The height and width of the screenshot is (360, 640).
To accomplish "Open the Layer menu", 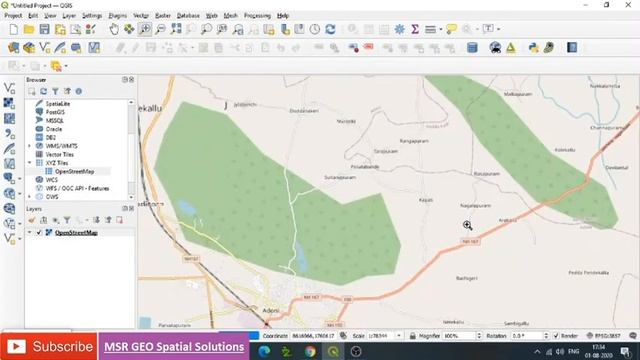I will pos(69,16).
